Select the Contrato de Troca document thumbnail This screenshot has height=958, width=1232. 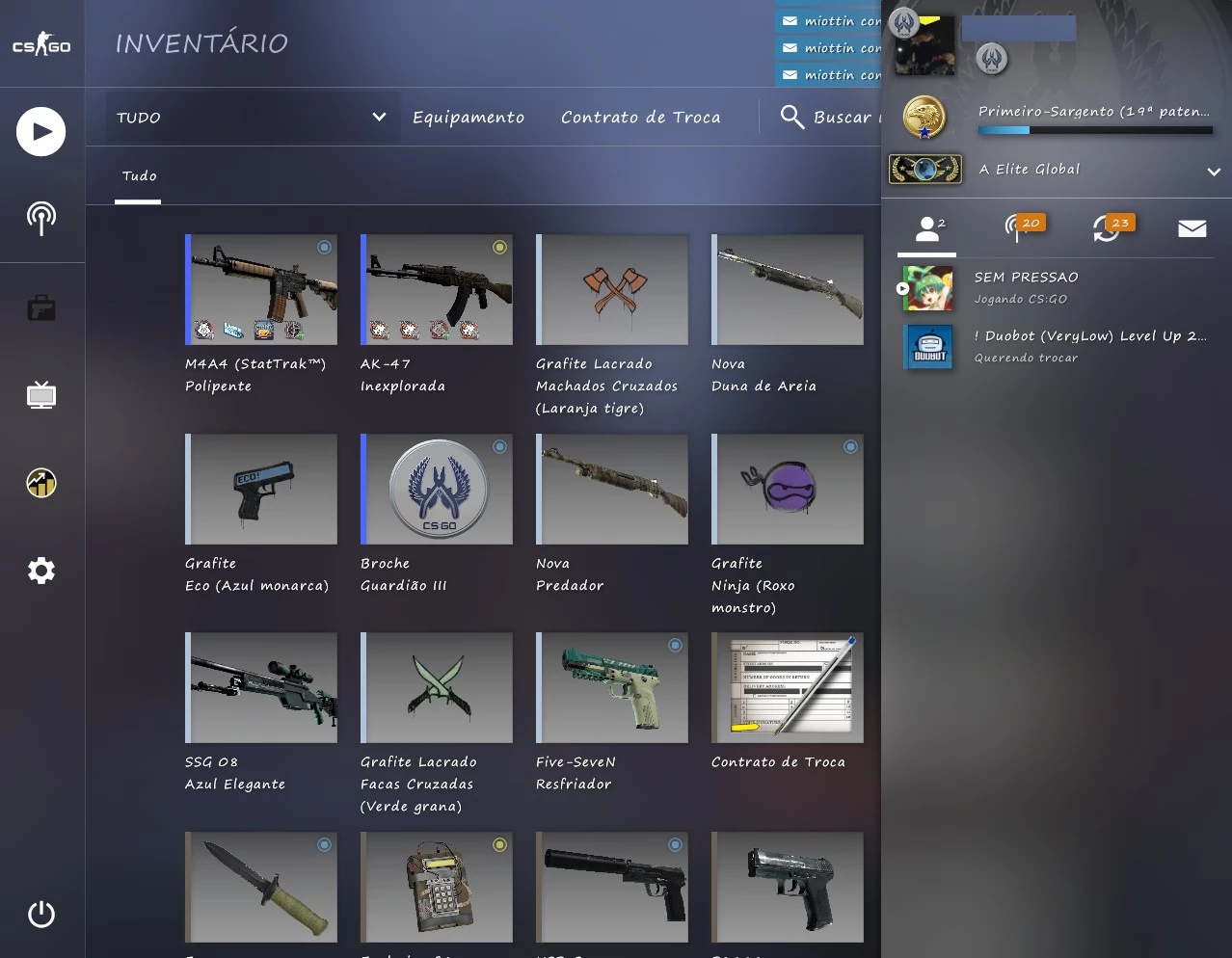pyautogui.click(x=788, y=687)
